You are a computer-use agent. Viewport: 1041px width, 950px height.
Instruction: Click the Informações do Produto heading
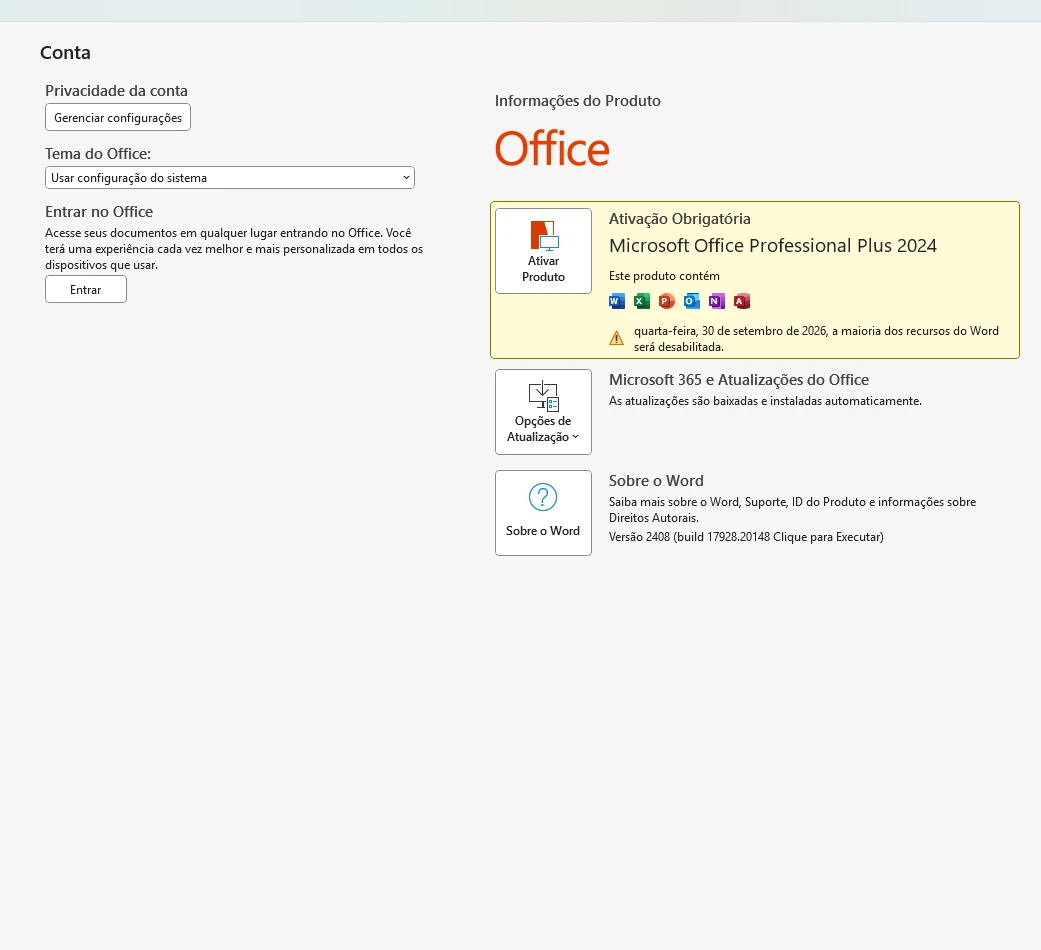pos(578,100)
